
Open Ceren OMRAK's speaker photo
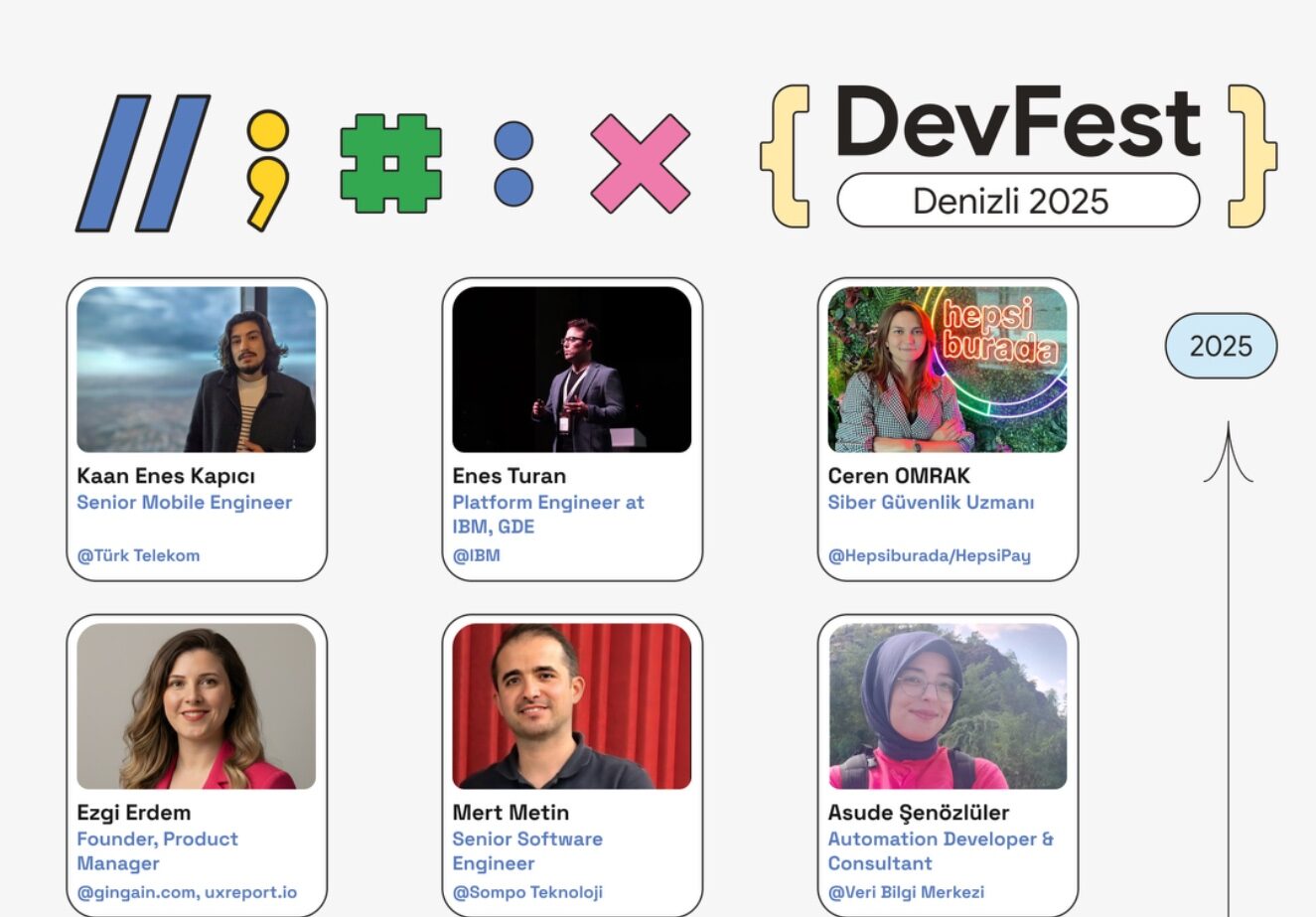[948, 370]
